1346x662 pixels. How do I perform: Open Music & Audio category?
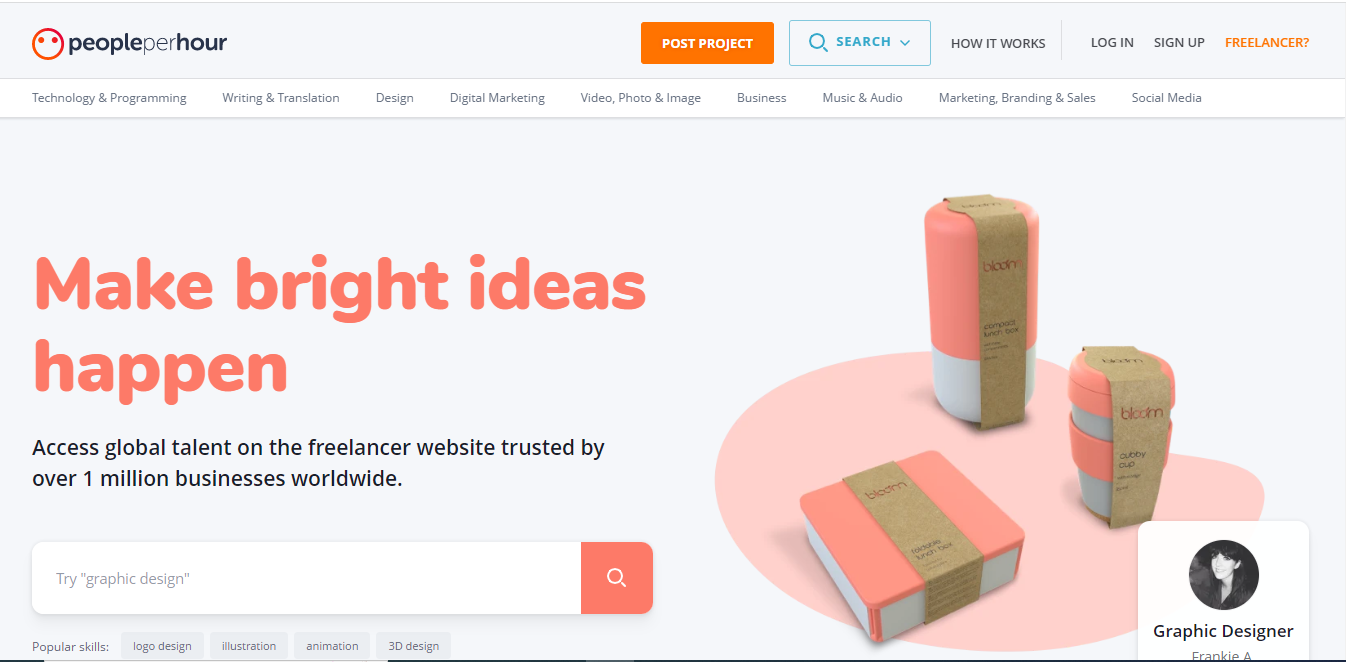click(x=862, y=98)
